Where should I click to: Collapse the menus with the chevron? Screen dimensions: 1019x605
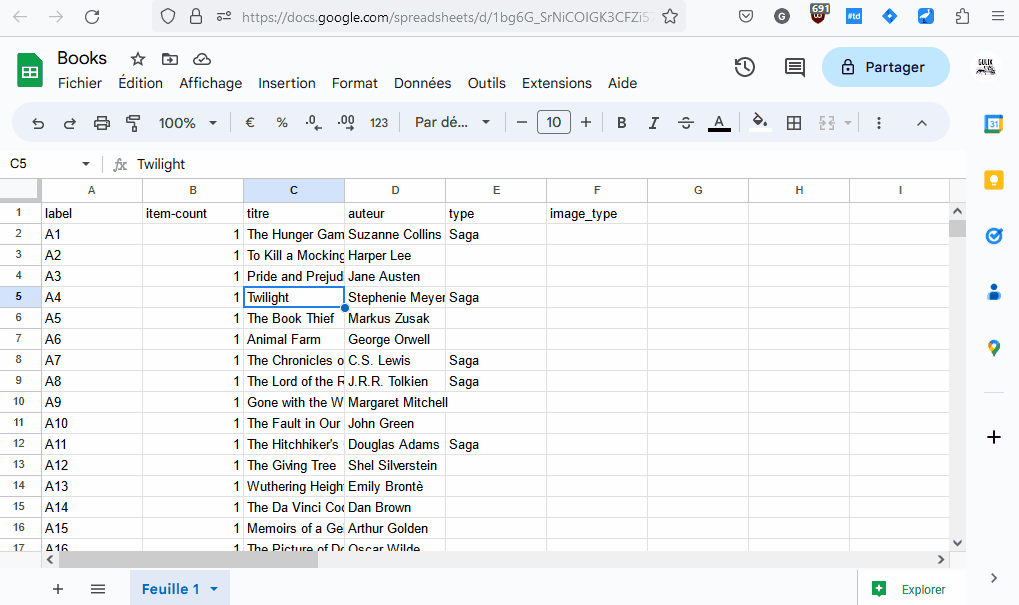[922, 123]
